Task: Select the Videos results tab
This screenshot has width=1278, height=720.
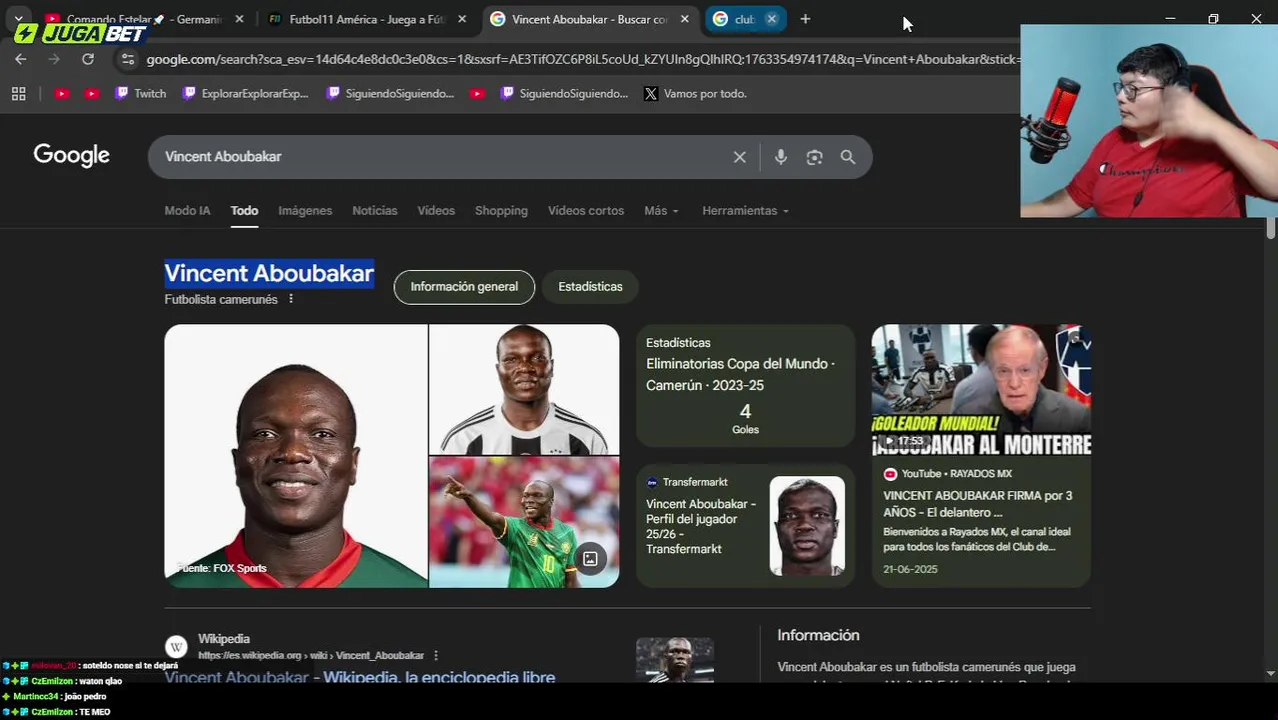Action: [436, 211]
